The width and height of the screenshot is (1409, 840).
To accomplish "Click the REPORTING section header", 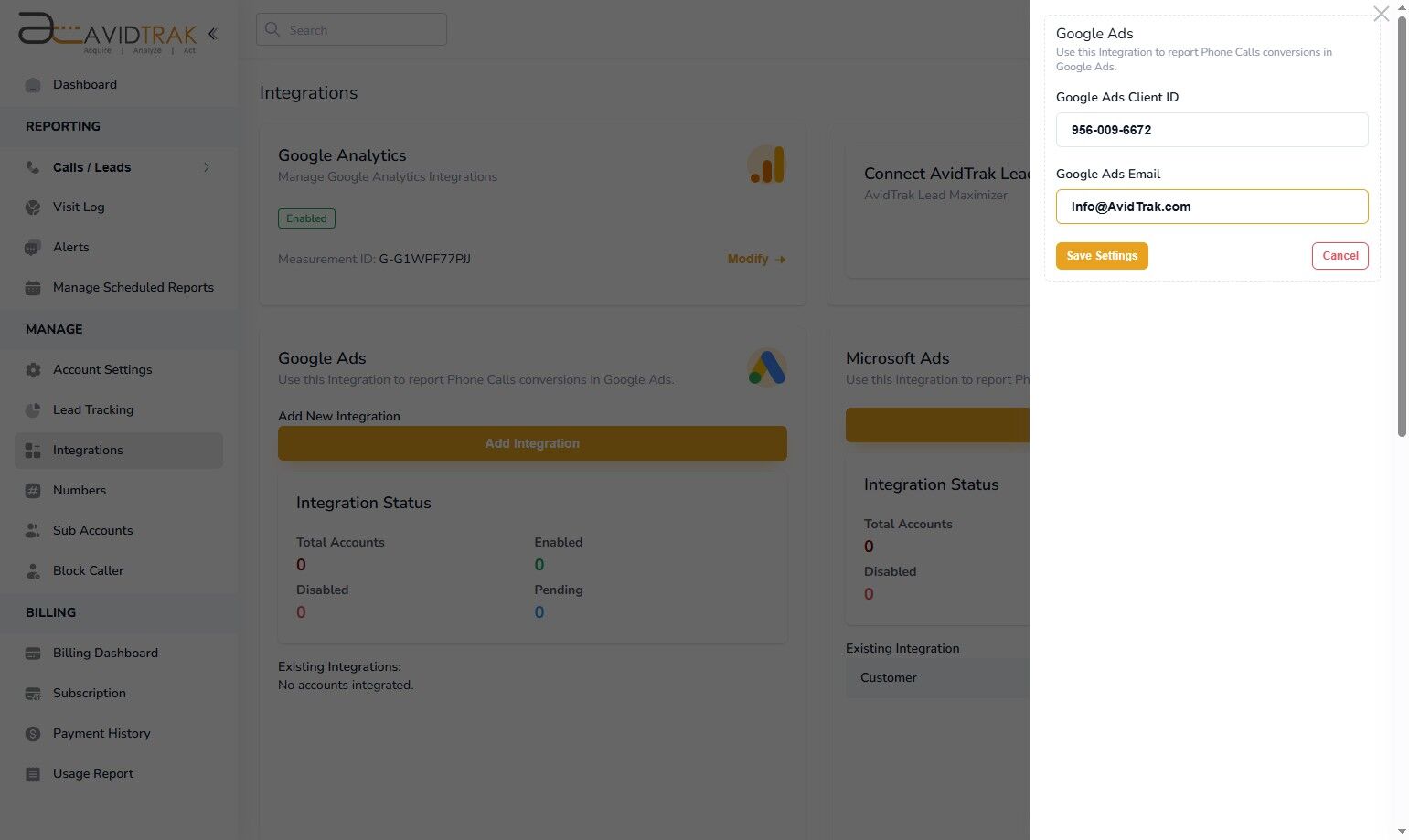I will 63,127.
